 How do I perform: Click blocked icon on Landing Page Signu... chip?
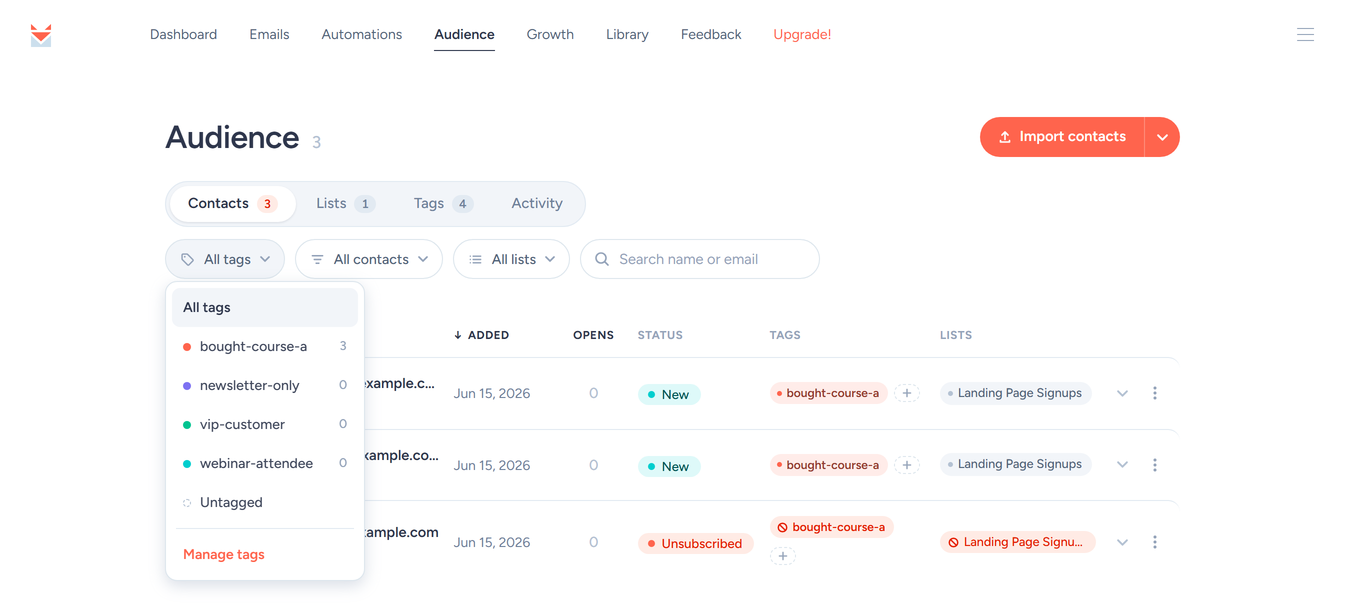click(x=954, y=542)
